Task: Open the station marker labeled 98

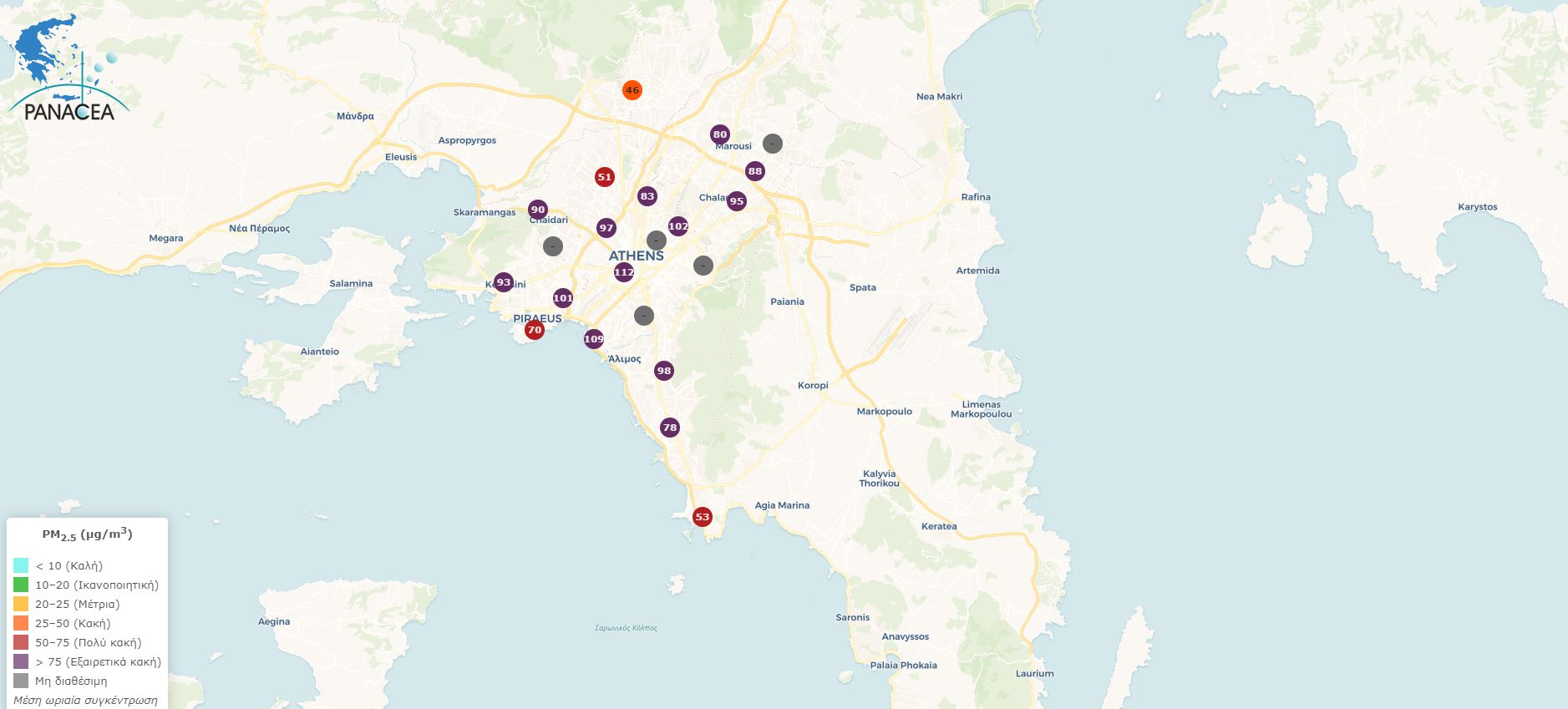Action: coord(664,371)
